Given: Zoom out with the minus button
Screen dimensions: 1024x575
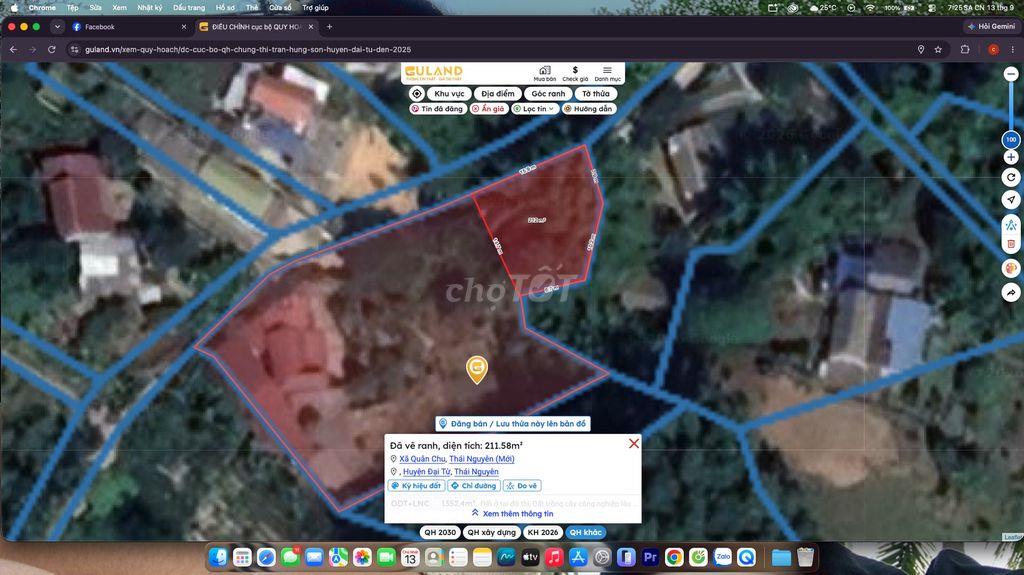Looking at the screenshot, I should [1011, 74].
